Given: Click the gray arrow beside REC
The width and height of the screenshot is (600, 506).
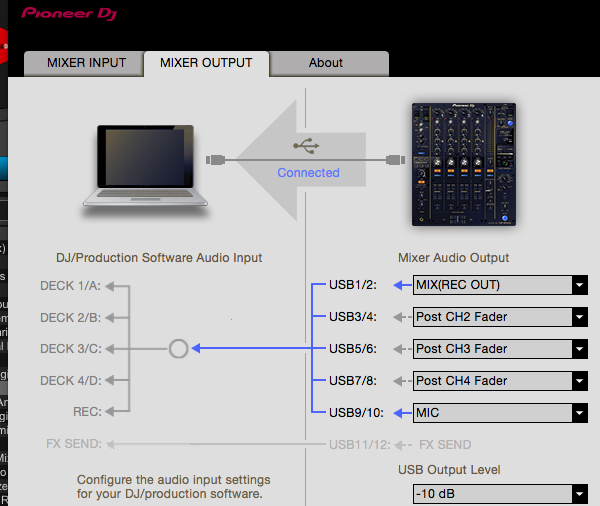Looking at the screenshot, I should 115,411.
